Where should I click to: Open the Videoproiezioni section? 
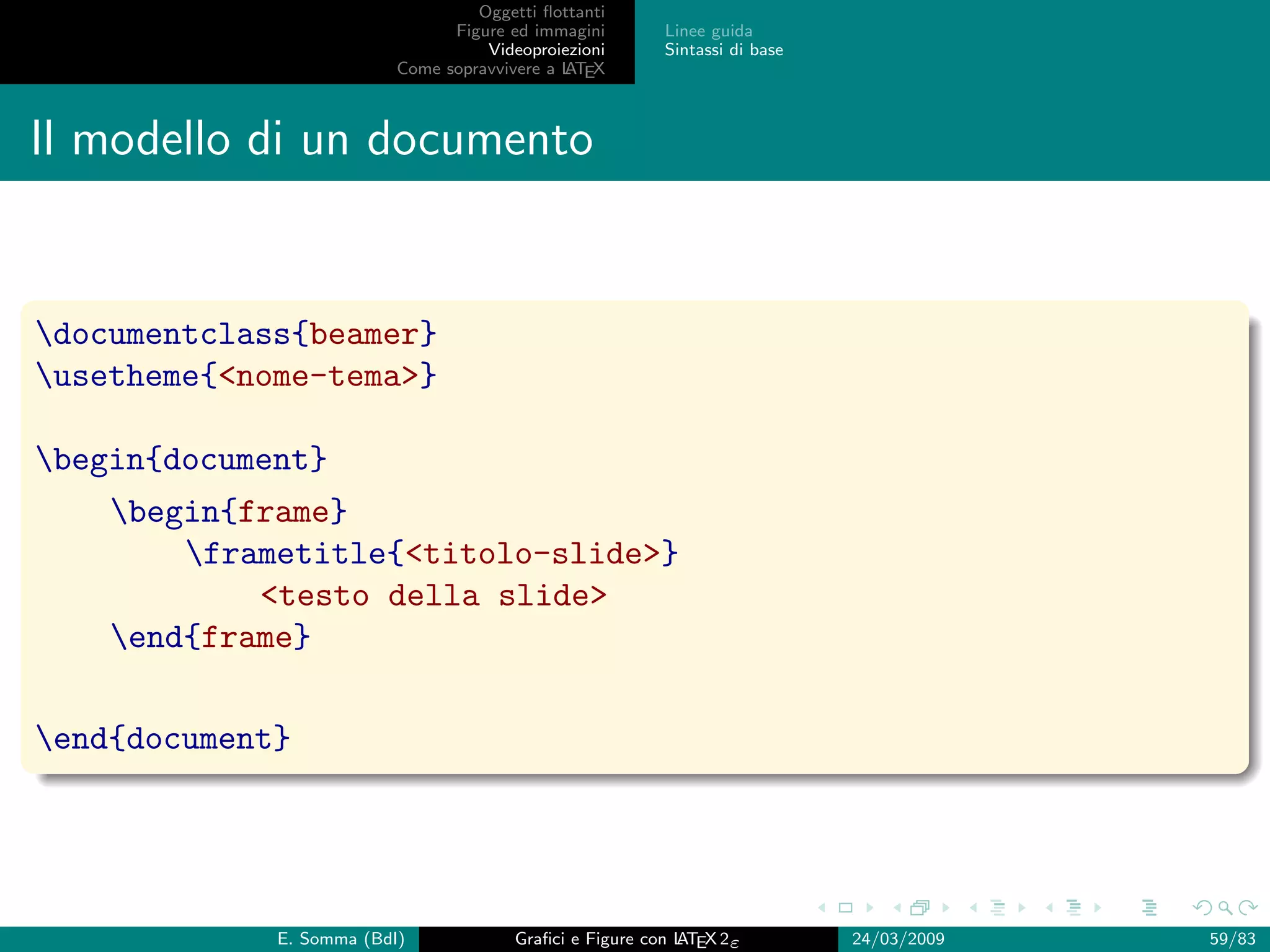pos(546,50)
